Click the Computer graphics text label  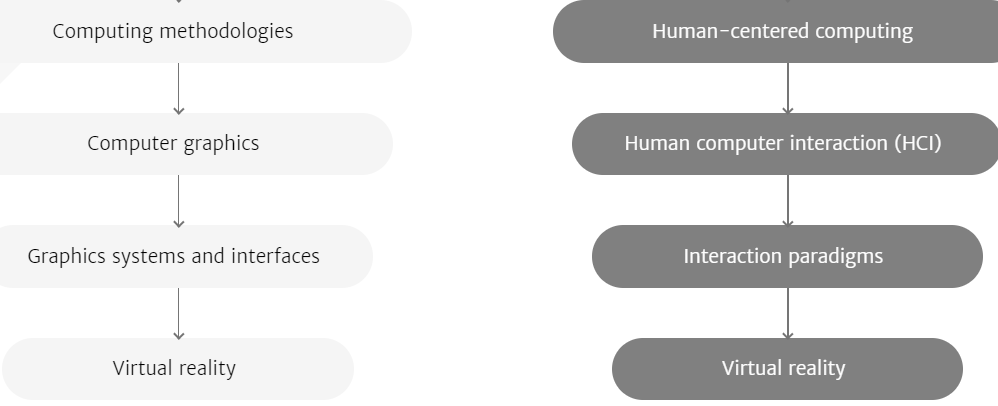pyautogui.click(x=173, y=144)
